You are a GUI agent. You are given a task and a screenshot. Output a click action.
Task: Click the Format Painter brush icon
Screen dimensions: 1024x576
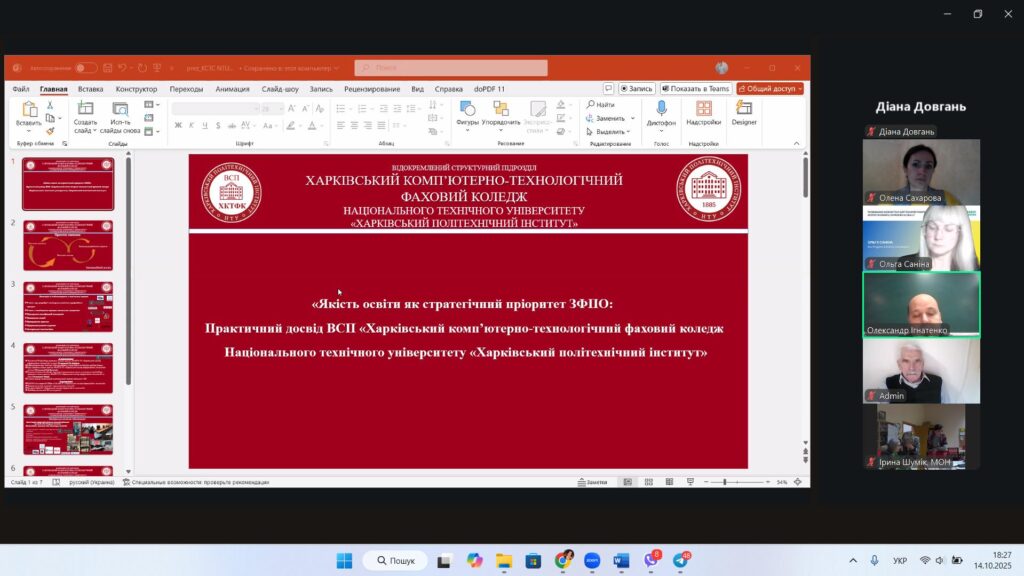[x=50, y=130]
